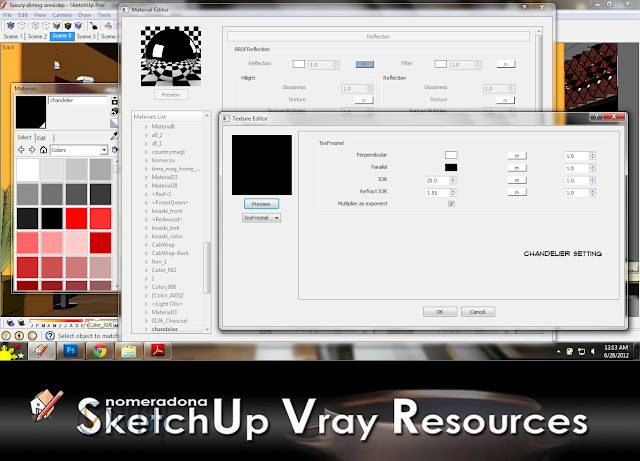Go back in the Materials browser

(x=21, y=150)
